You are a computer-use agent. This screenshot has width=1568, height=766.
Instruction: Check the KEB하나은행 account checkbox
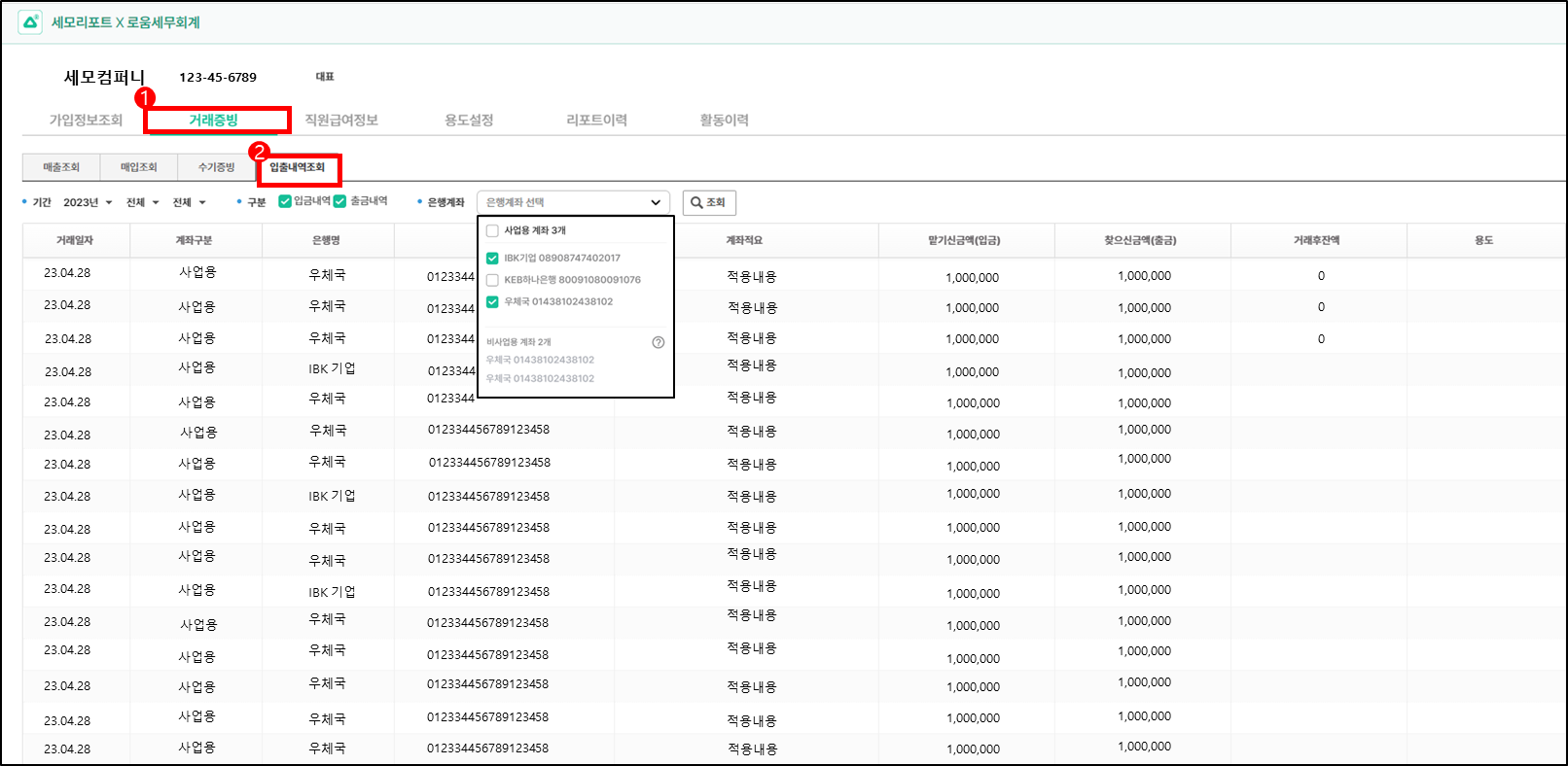[x=492, y=280]
